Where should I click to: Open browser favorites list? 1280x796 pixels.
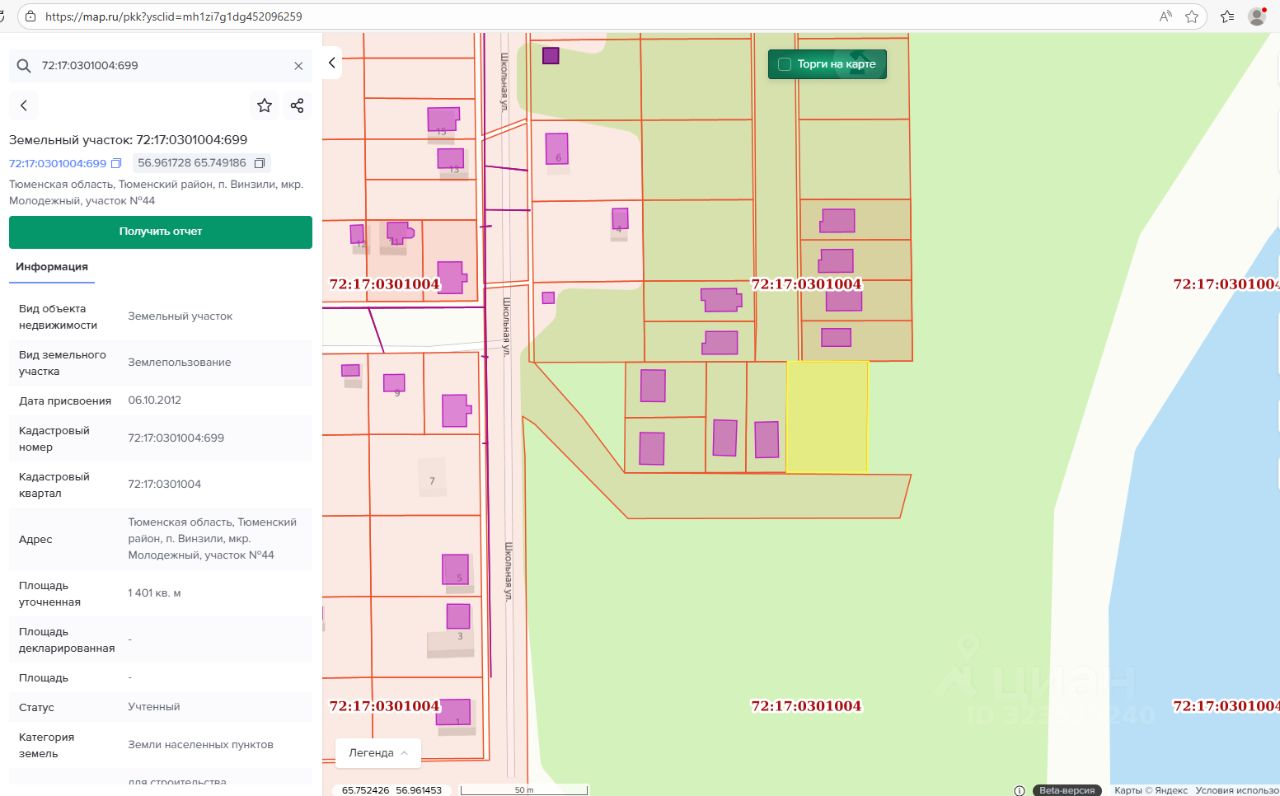coord(1227,17)
